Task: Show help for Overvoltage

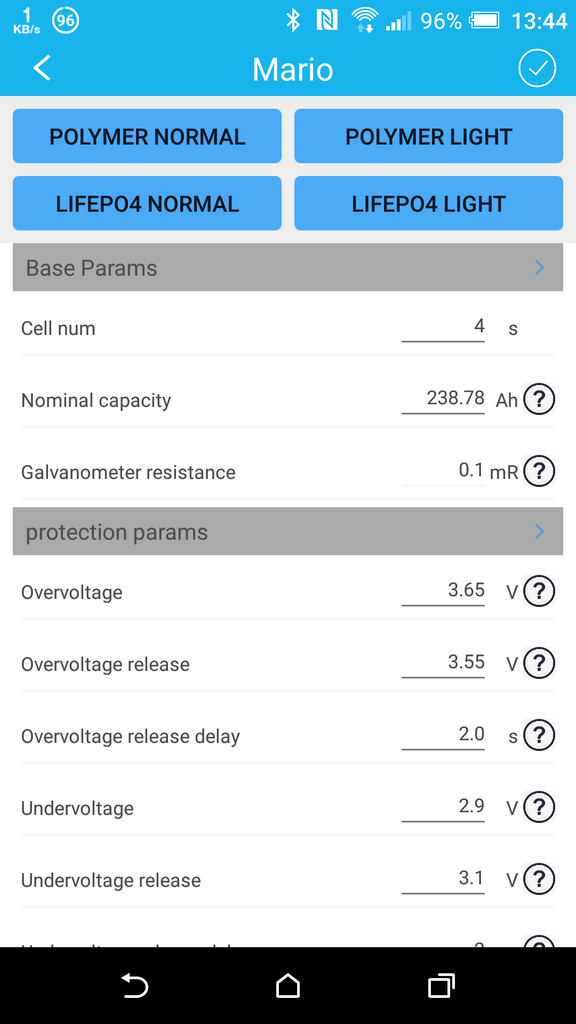Action: tap(539, 591)
